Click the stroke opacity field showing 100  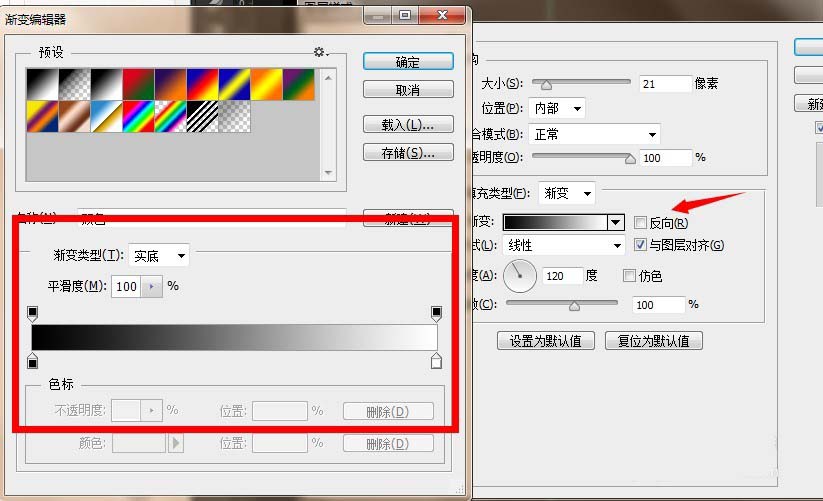click(665, 158)
